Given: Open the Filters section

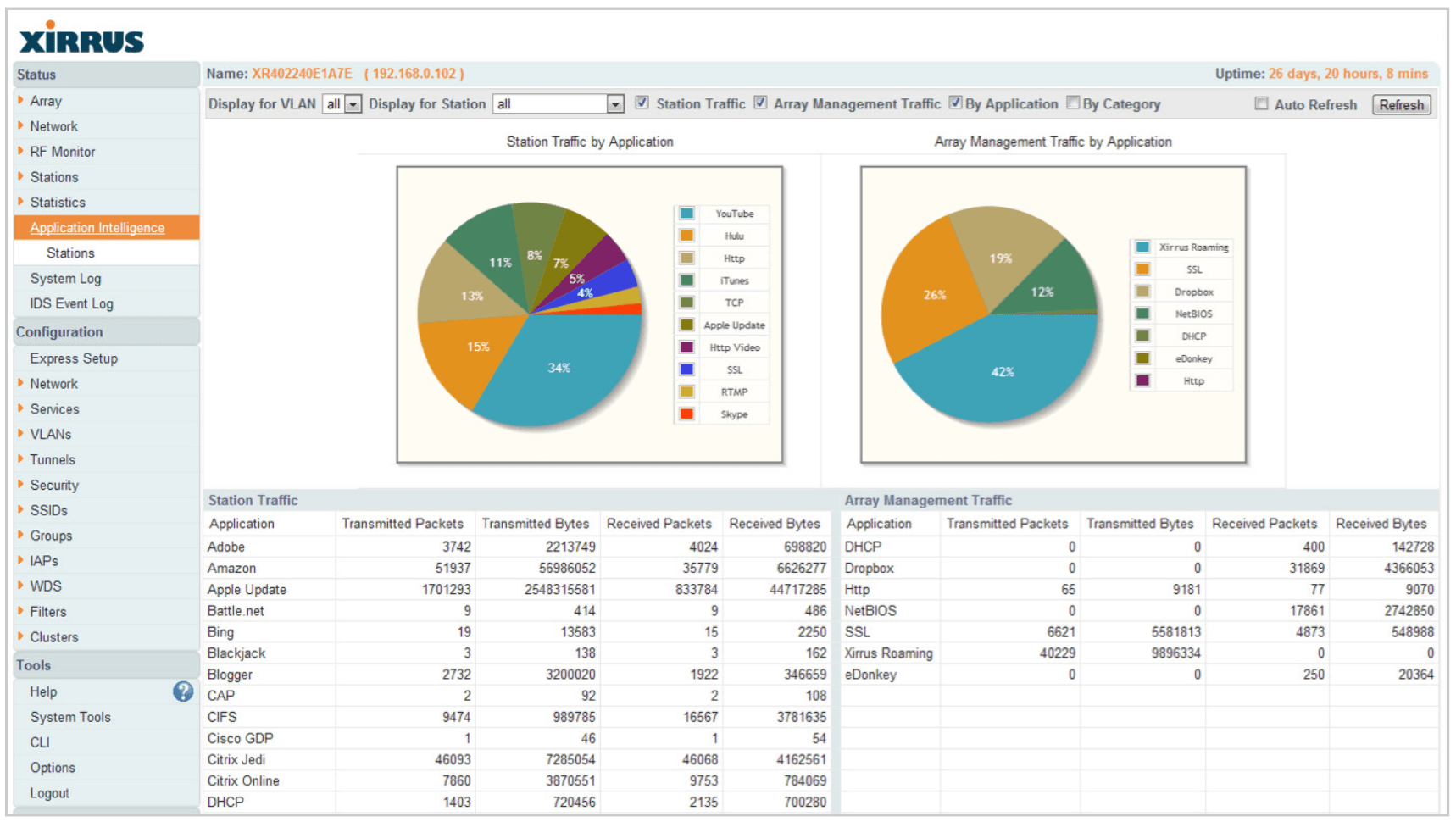Looking at the screenshot, I should coord(47,612).
